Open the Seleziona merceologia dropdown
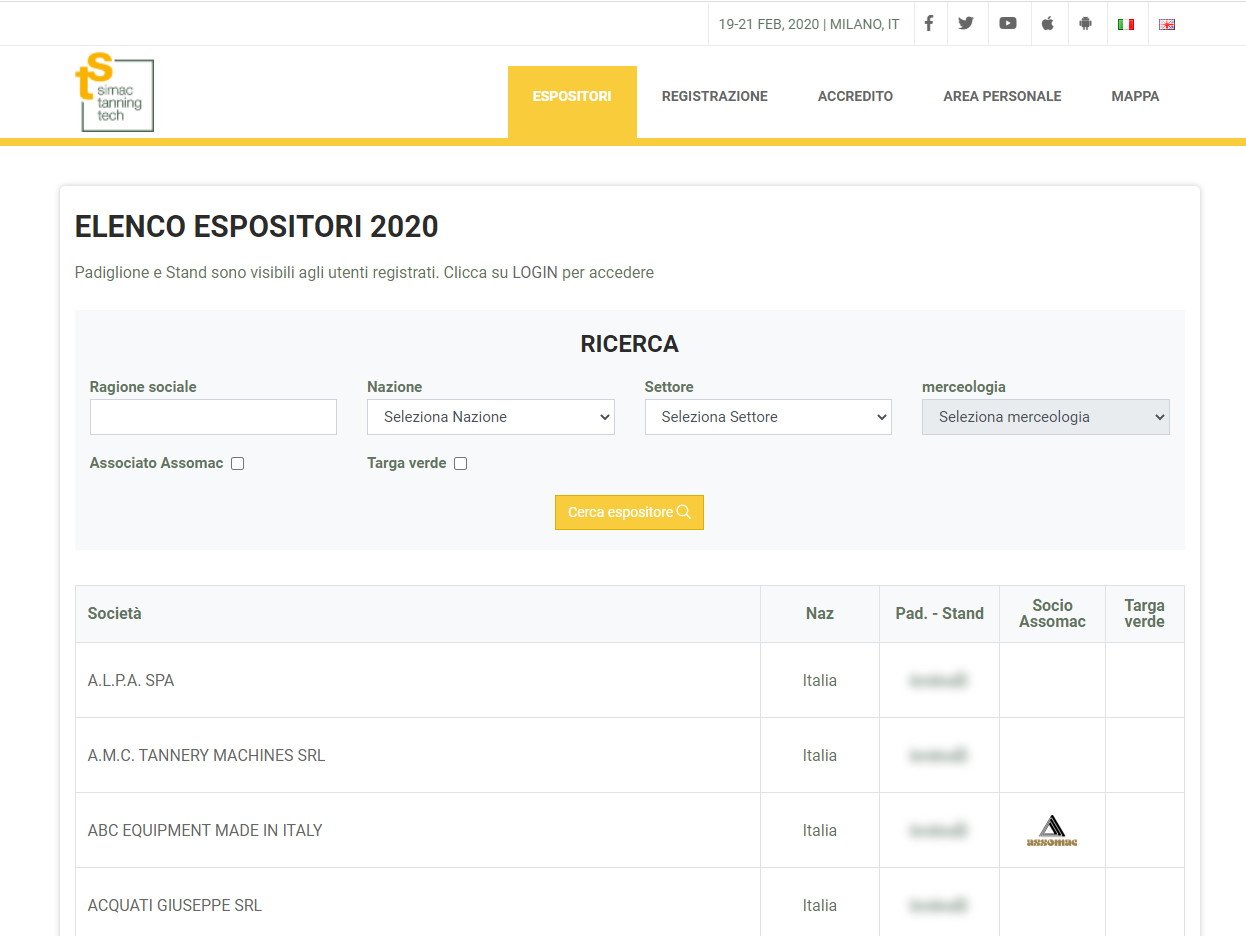This screenshot has height=936, width=1246. click(1046, 417)
